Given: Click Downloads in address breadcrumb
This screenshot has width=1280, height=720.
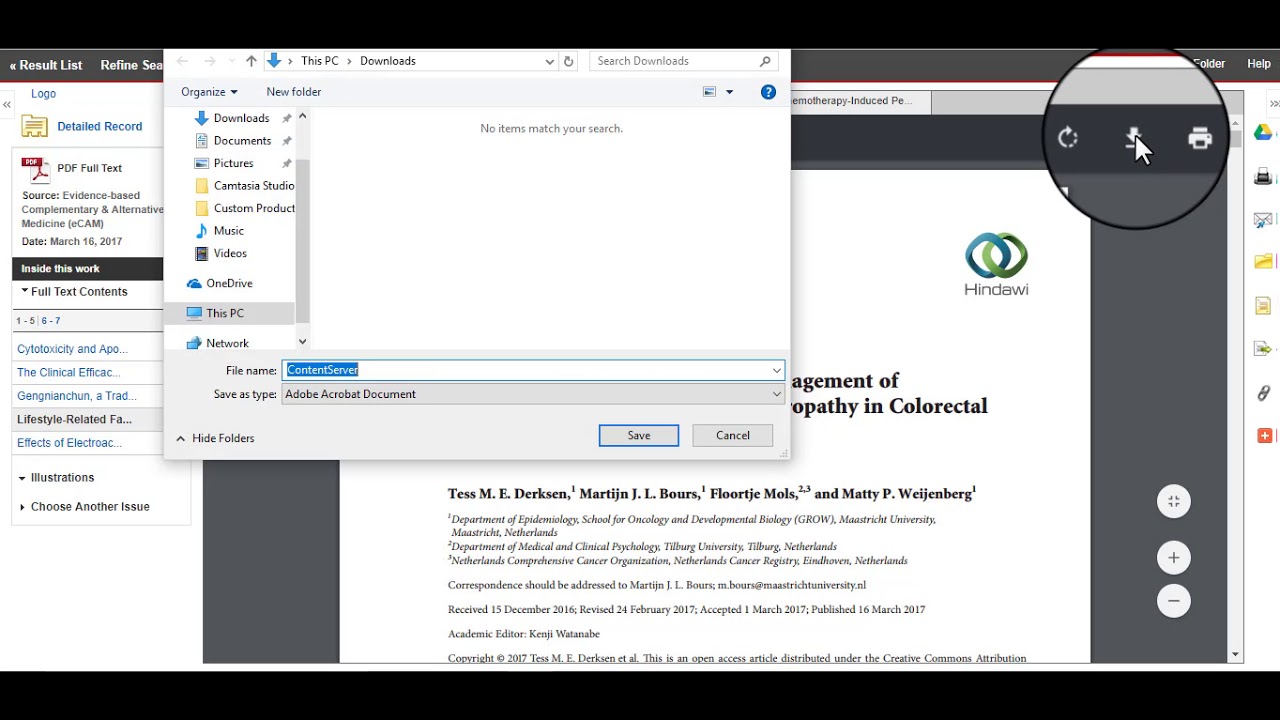Looking at the screenshot, I should coord(388,61).
